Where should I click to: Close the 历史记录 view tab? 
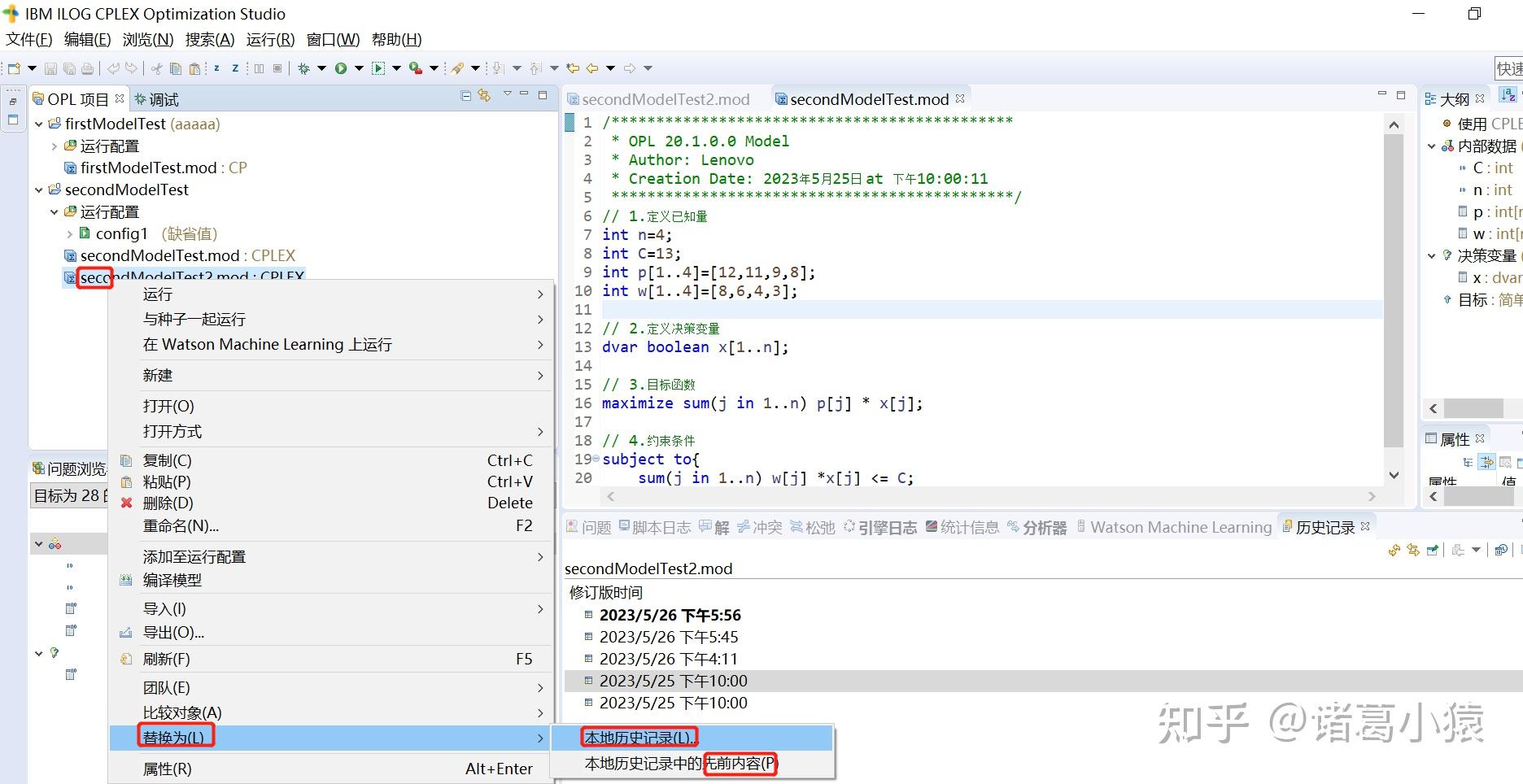(1365, 526)
